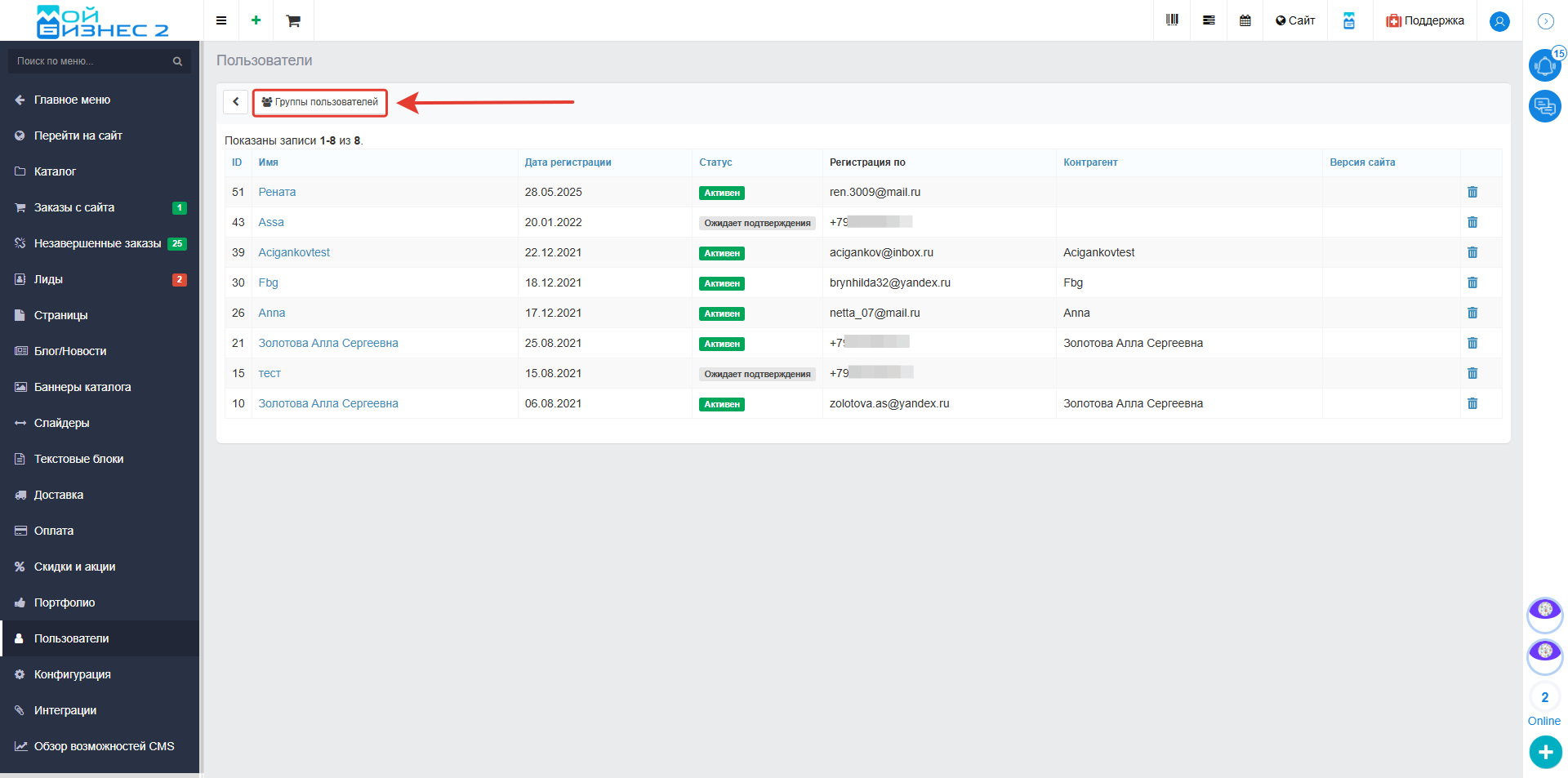Image resolution: width=1568 pixels, height=778 pixels.
Task: Click the barcode icon in the top bar
Action: point(1172,20)
